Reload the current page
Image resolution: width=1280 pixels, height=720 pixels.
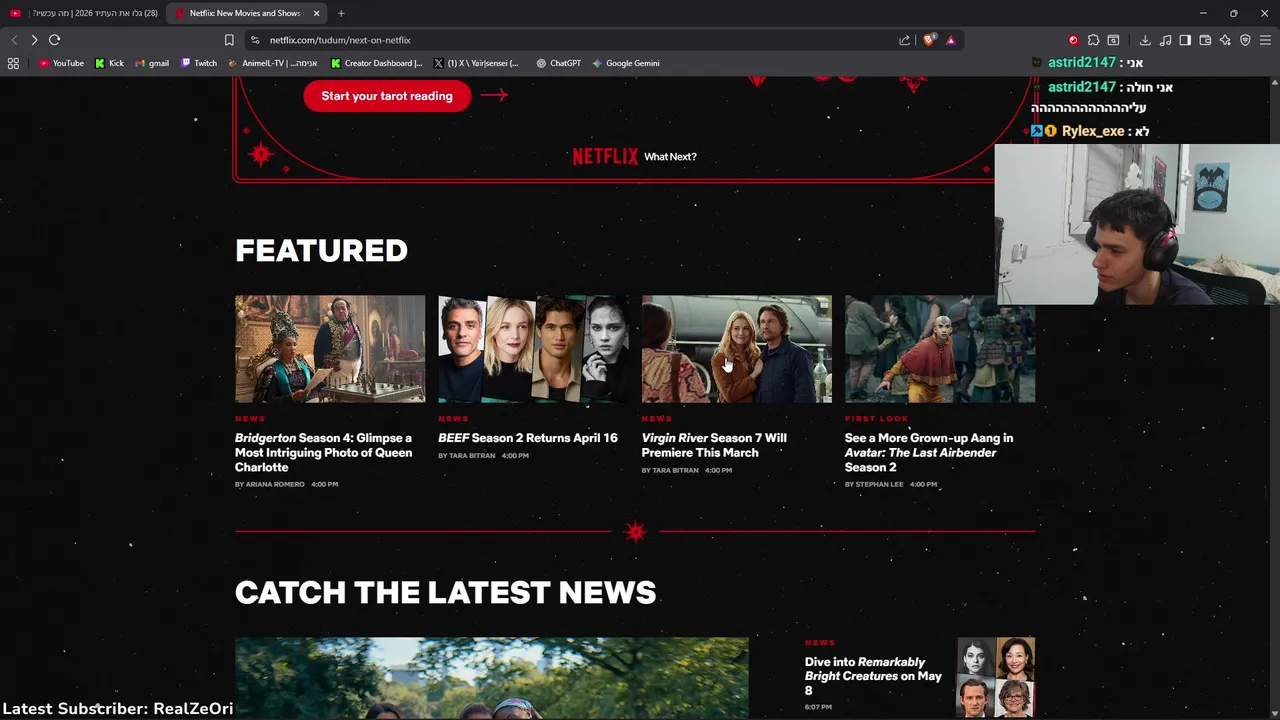[x=54, y=40]
